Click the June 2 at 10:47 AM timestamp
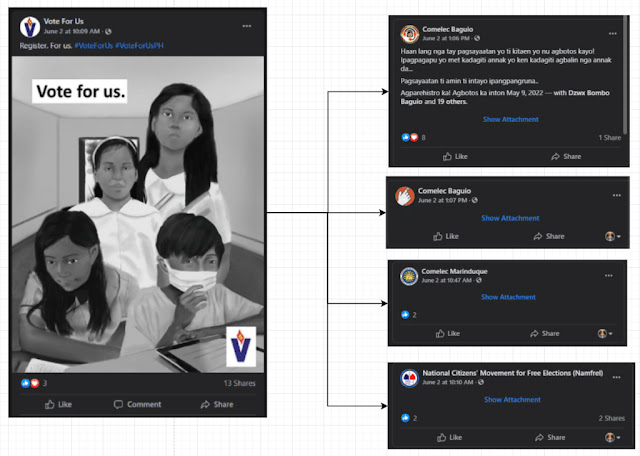The height and width of the screenshot is (456, 640). tap(447, 280)
